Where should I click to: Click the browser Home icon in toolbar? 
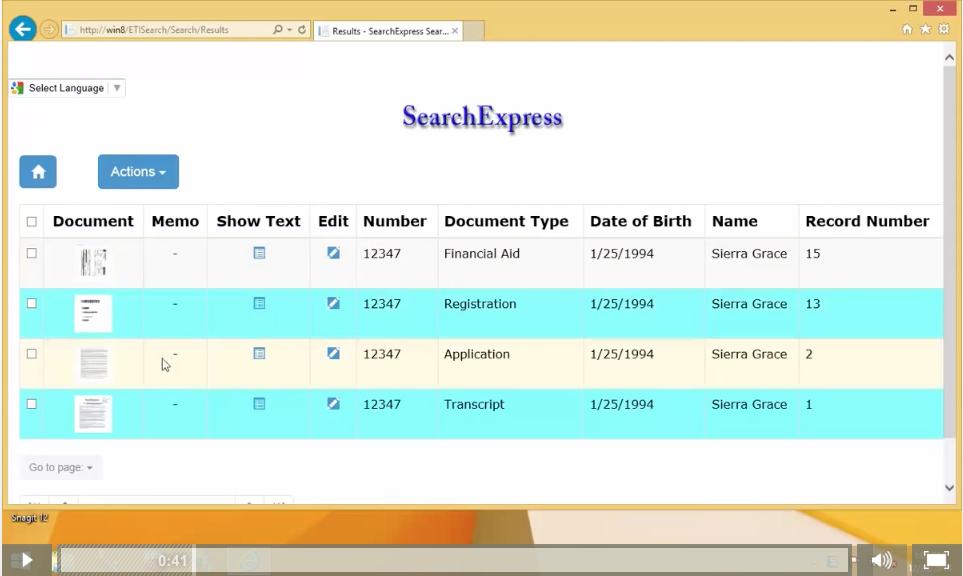point(907,29)
